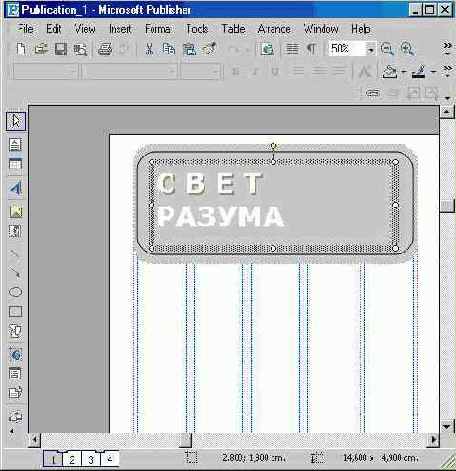Viewport: 456px width, 471px height.
Task: Select the Picture Frame tool
Action: pos(15,211)
